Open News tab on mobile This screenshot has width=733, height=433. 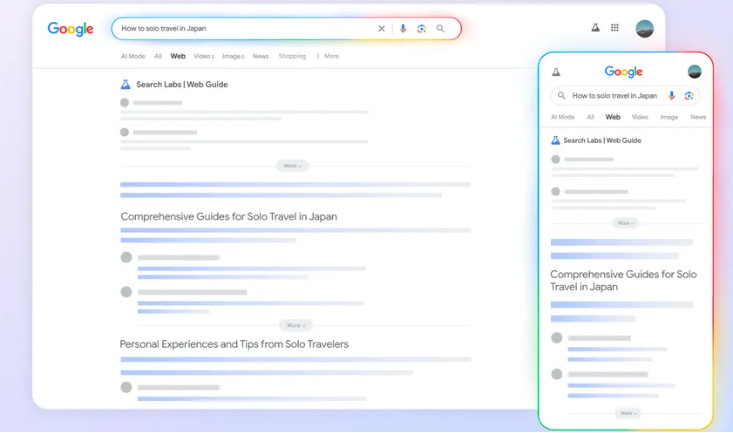698,117
